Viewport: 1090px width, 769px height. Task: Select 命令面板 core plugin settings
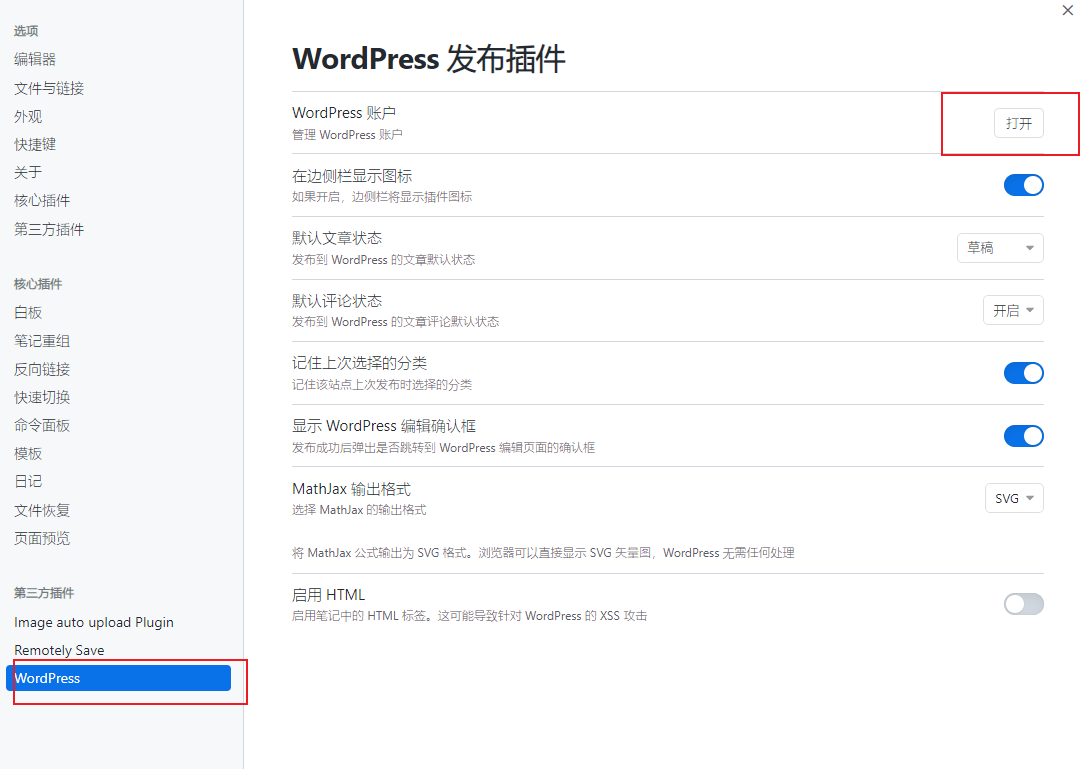coord(42,425)
